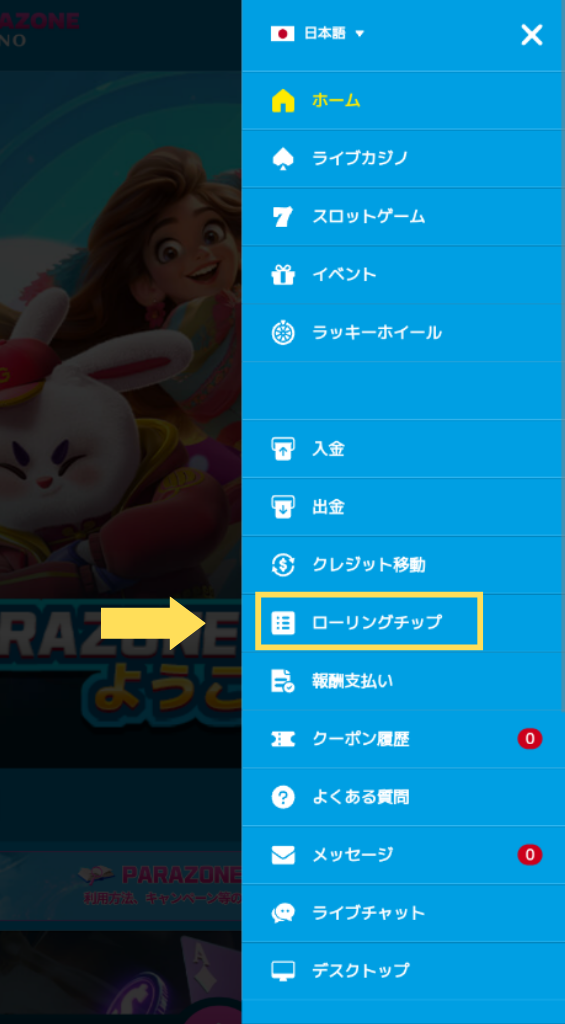
Task: Click the Japanese flag language selector
Action: pyautogui.click(x=282, y=34)
